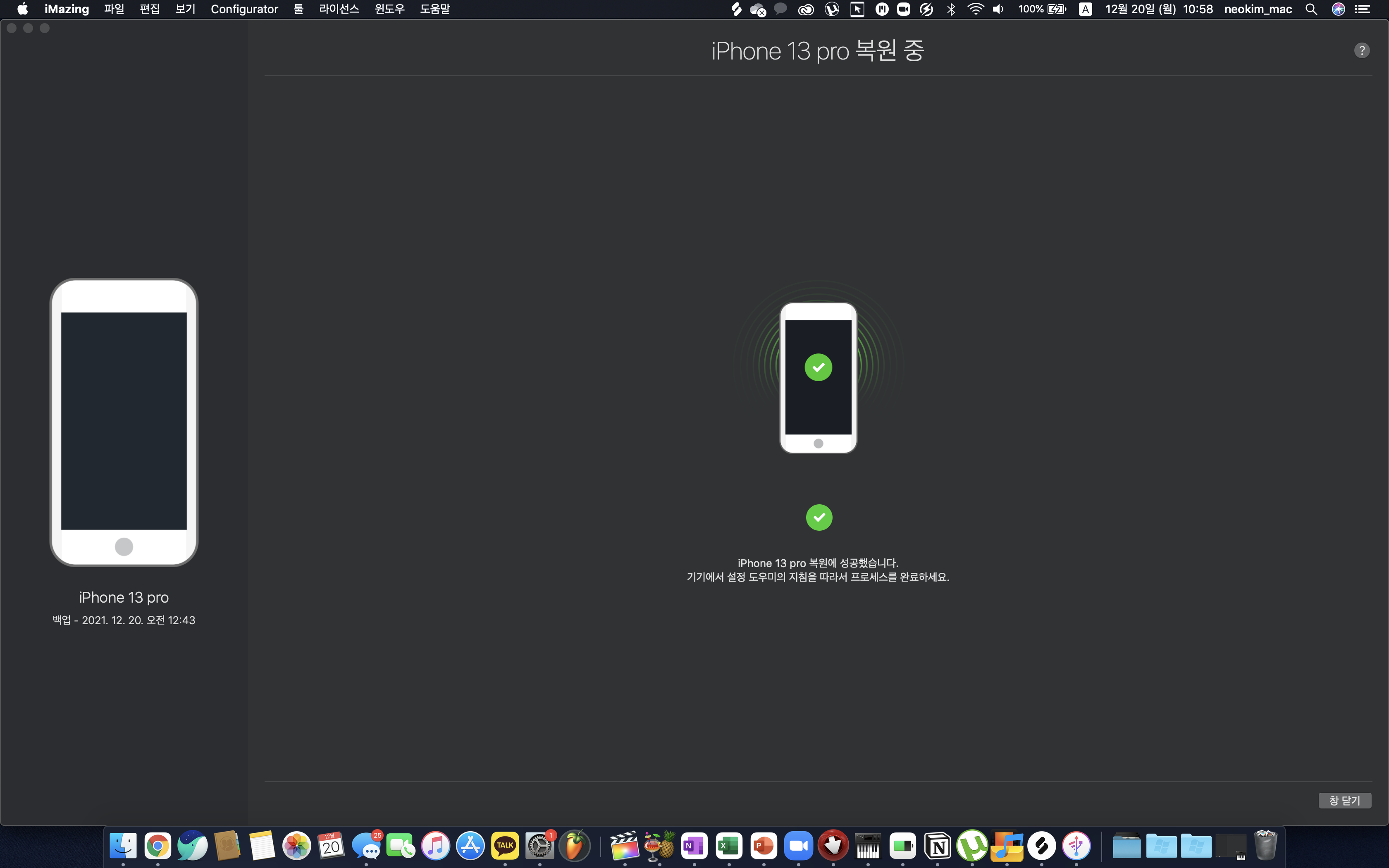The image size is (1389, 868).
Task: Open Zoom from the dock
Action: [798, 846]
